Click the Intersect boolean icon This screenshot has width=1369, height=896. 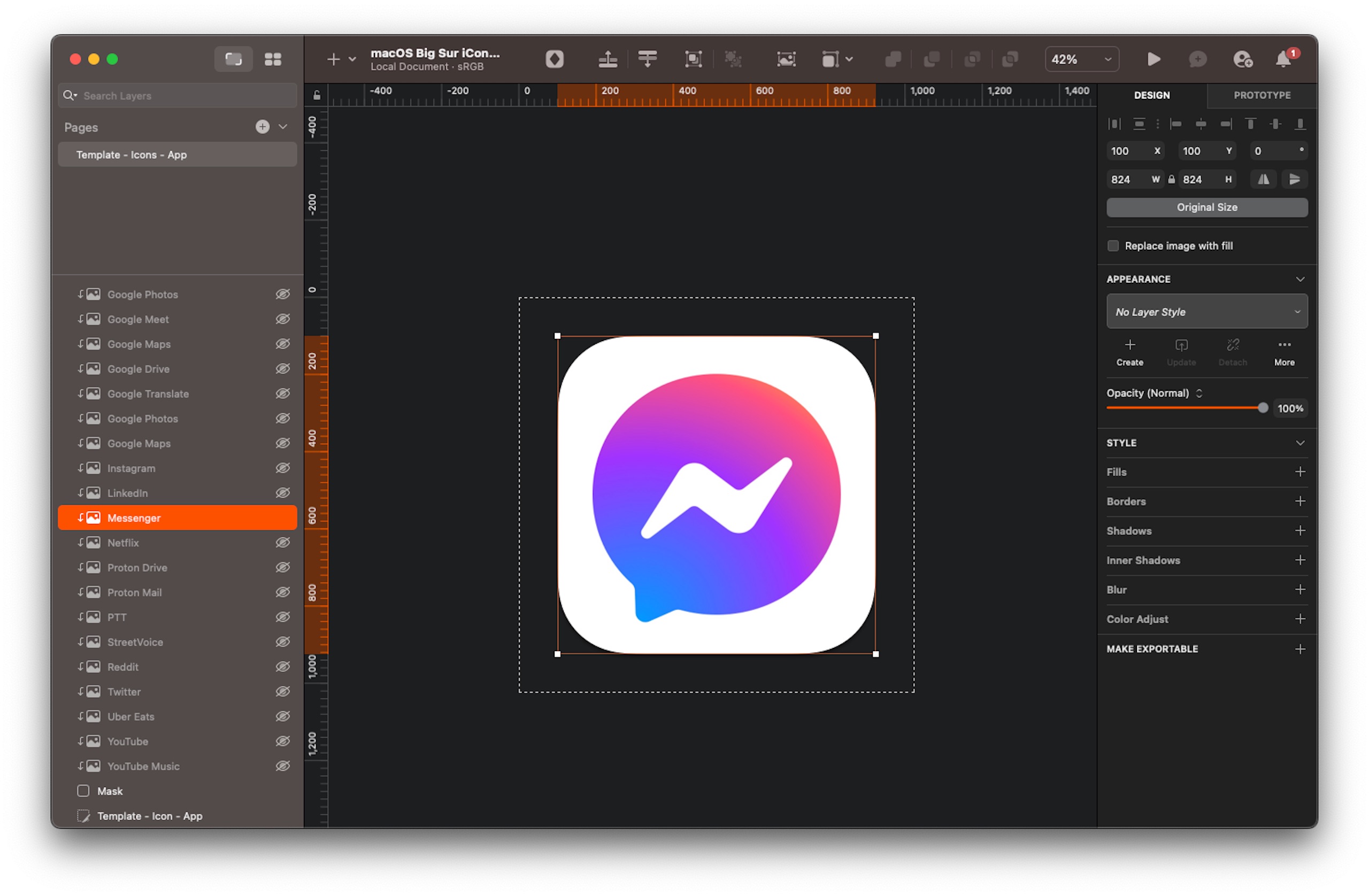pos(972,59)
